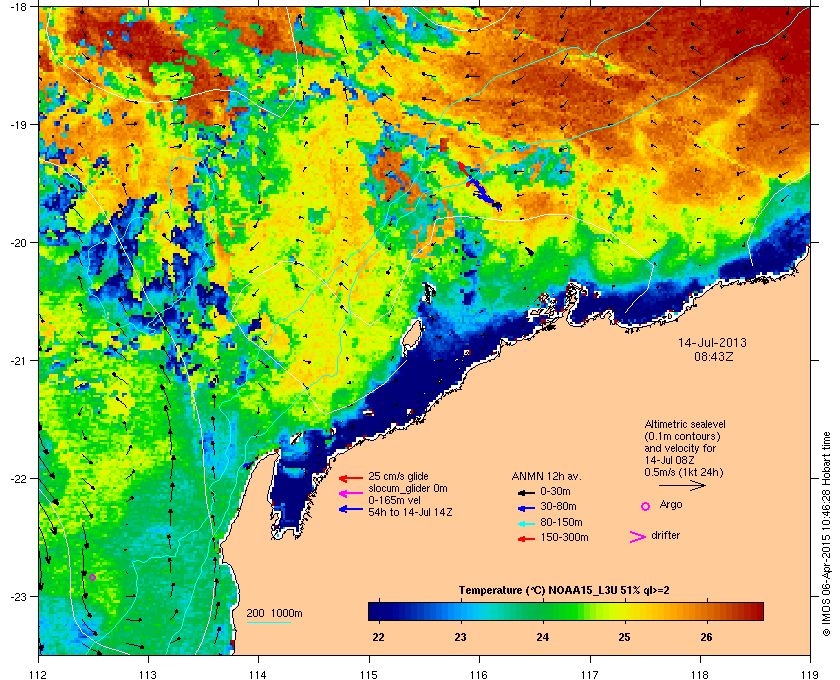Screen dimensions: 840x680
Task: Click the 0.5m/s velocity scale arrow
Action: click(682, 485)
